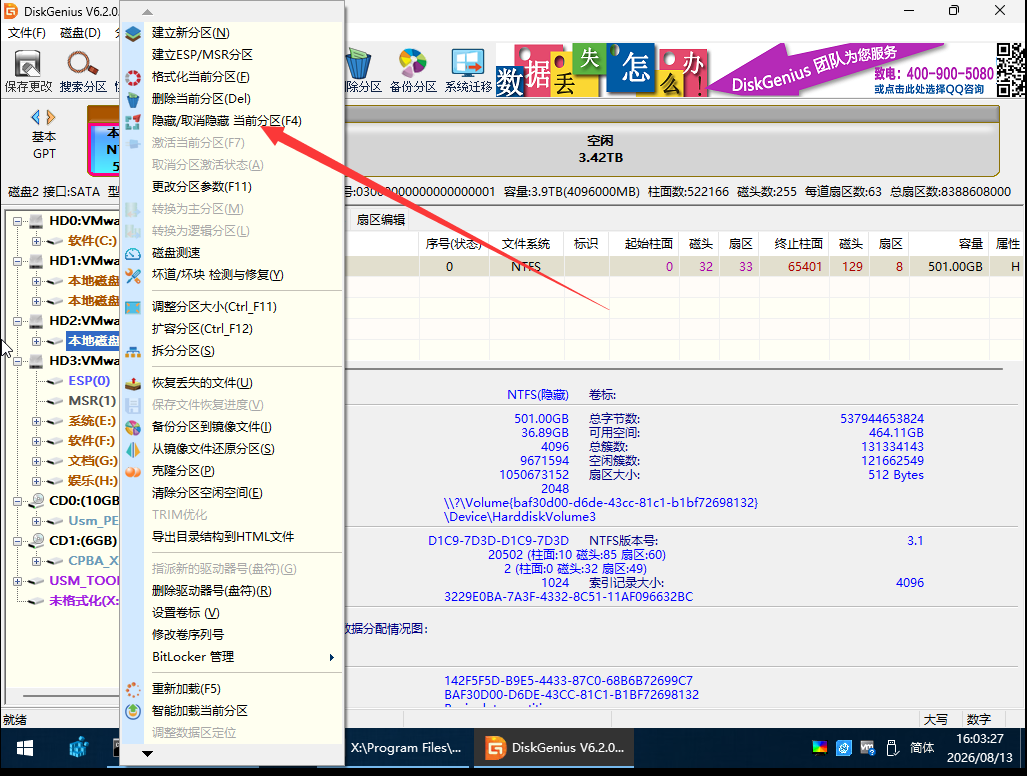Click the blue cube icon in taskbar

[x=79, y=748]
